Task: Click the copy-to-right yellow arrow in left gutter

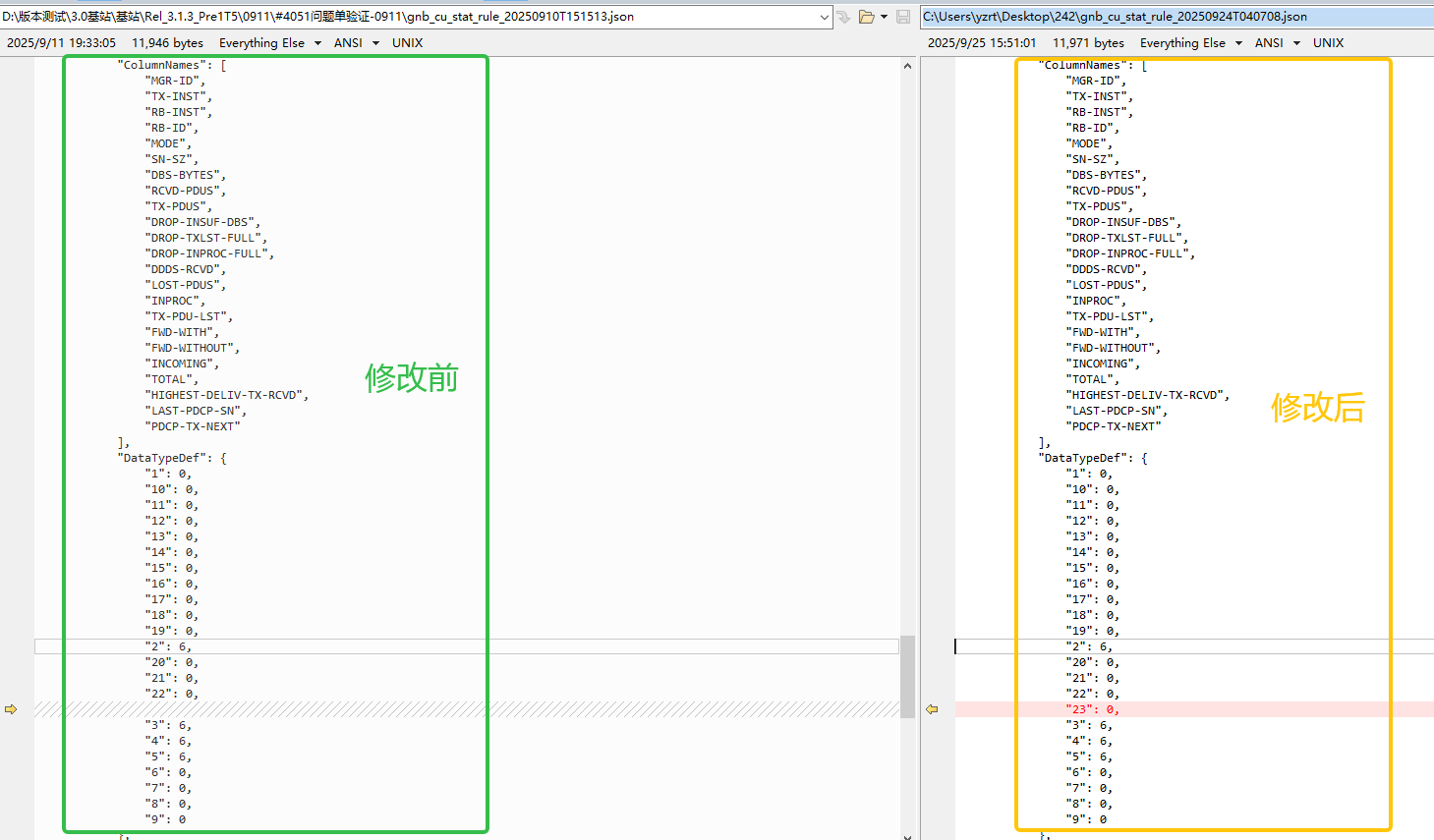Action: tap(11, 709)
